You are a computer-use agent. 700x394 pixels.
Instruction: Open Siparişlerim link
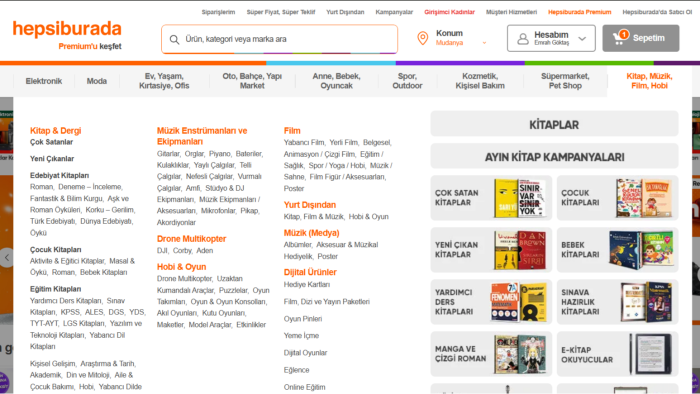tap(218, 12)
